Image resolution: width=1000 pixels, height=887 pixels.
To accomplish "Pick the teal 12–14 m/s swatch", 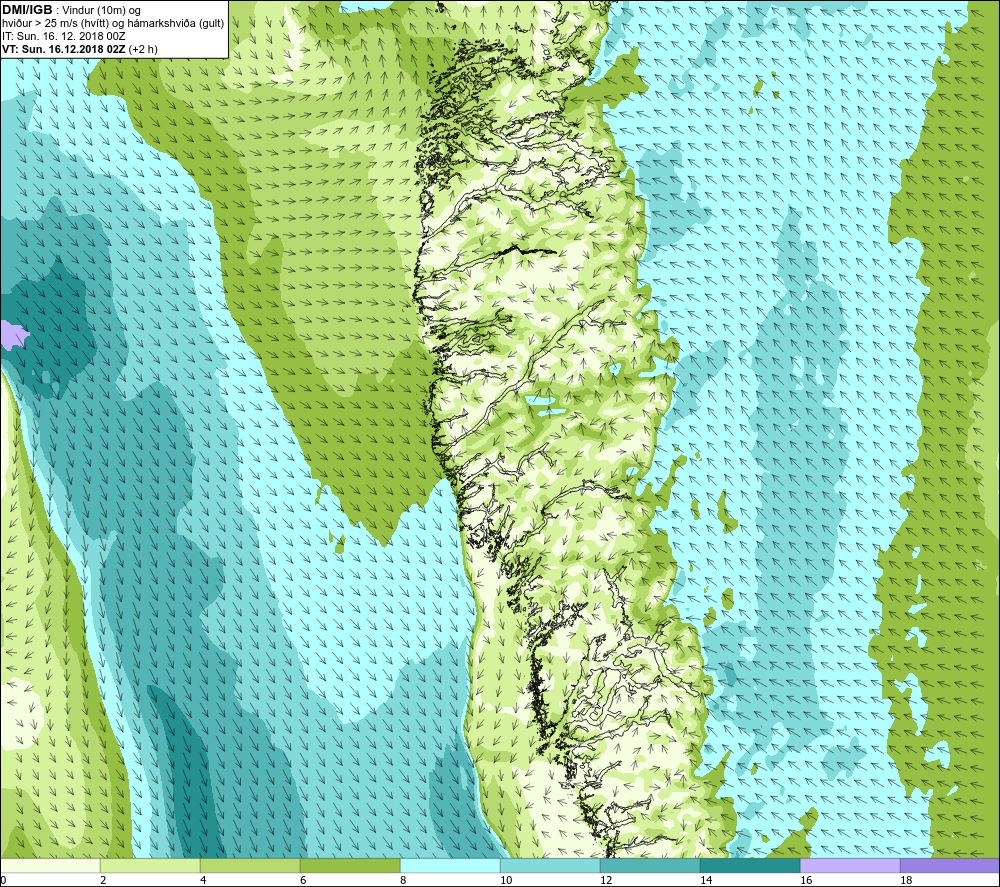I will [650, 865].
